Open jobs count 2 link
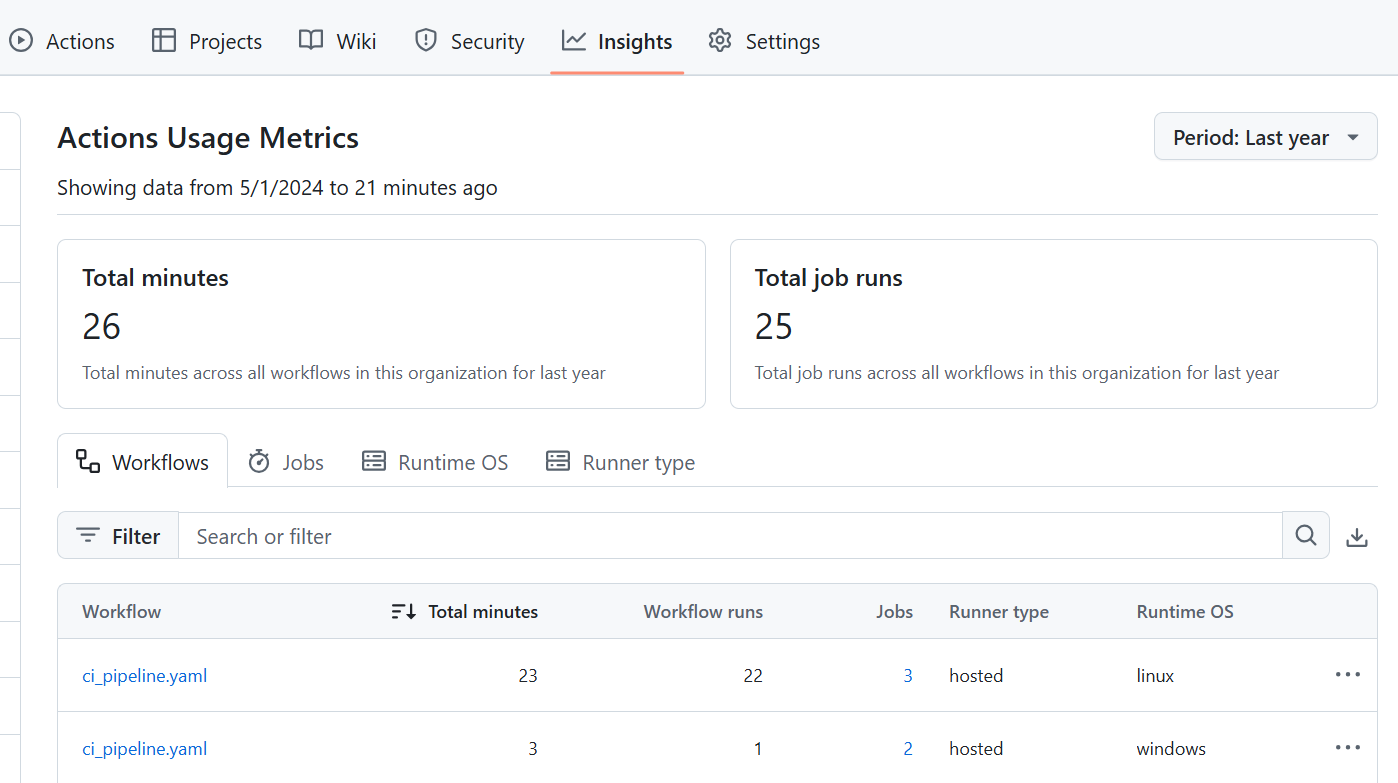1398x783 pixels. click(908, 748)
